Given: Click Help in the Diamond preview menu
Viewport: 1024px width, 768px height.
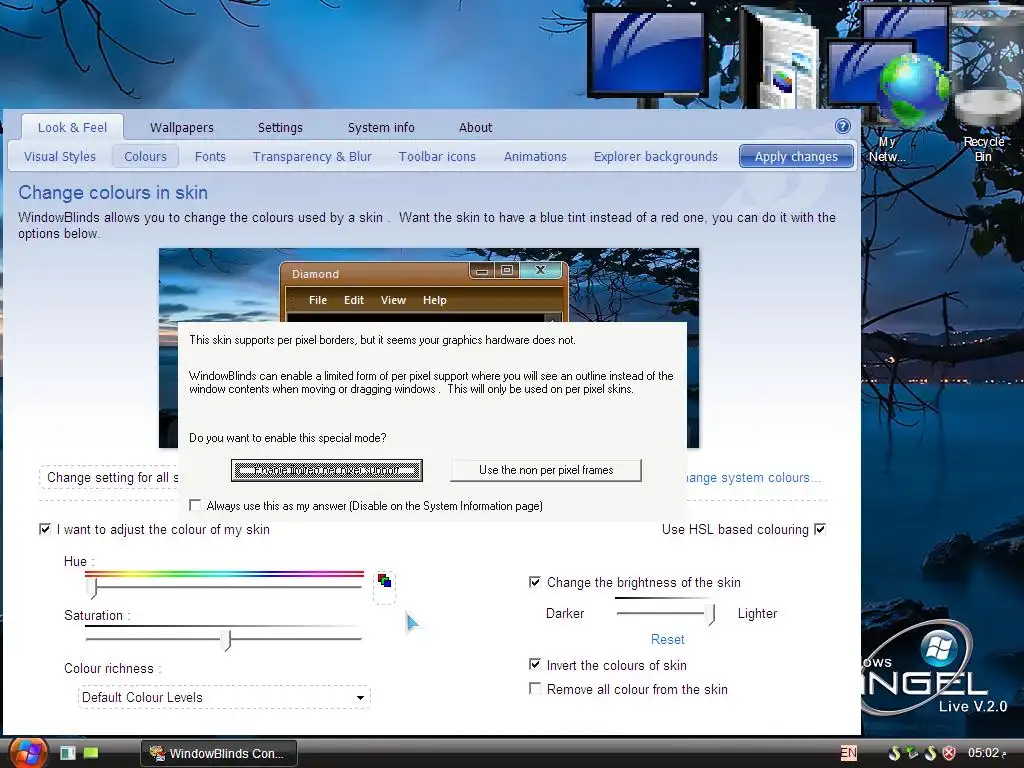Looking at the screenshot, I should tap(434, 300).
